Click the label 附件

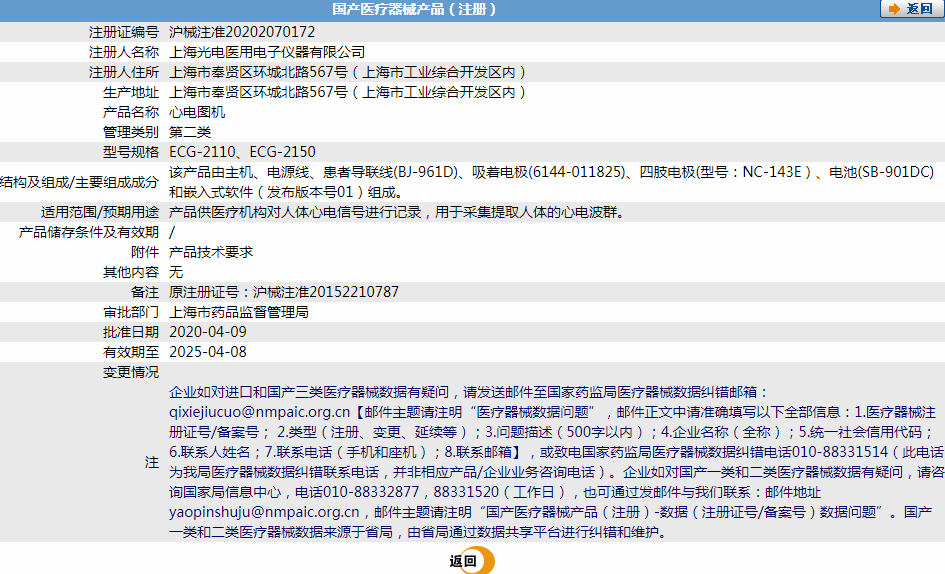[145, 252]
